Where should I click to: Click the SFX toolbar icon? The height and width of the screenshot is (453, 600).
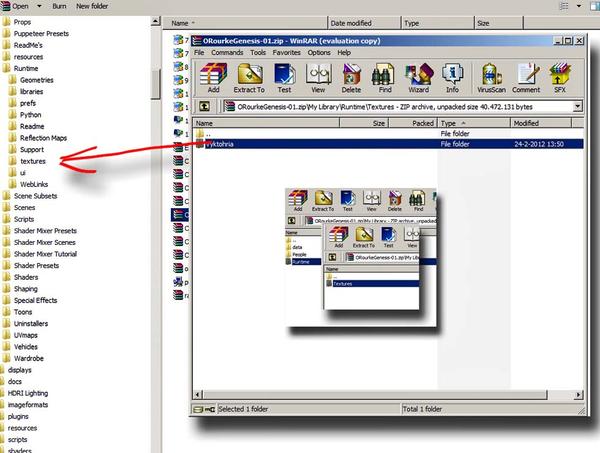click(559, 78)
